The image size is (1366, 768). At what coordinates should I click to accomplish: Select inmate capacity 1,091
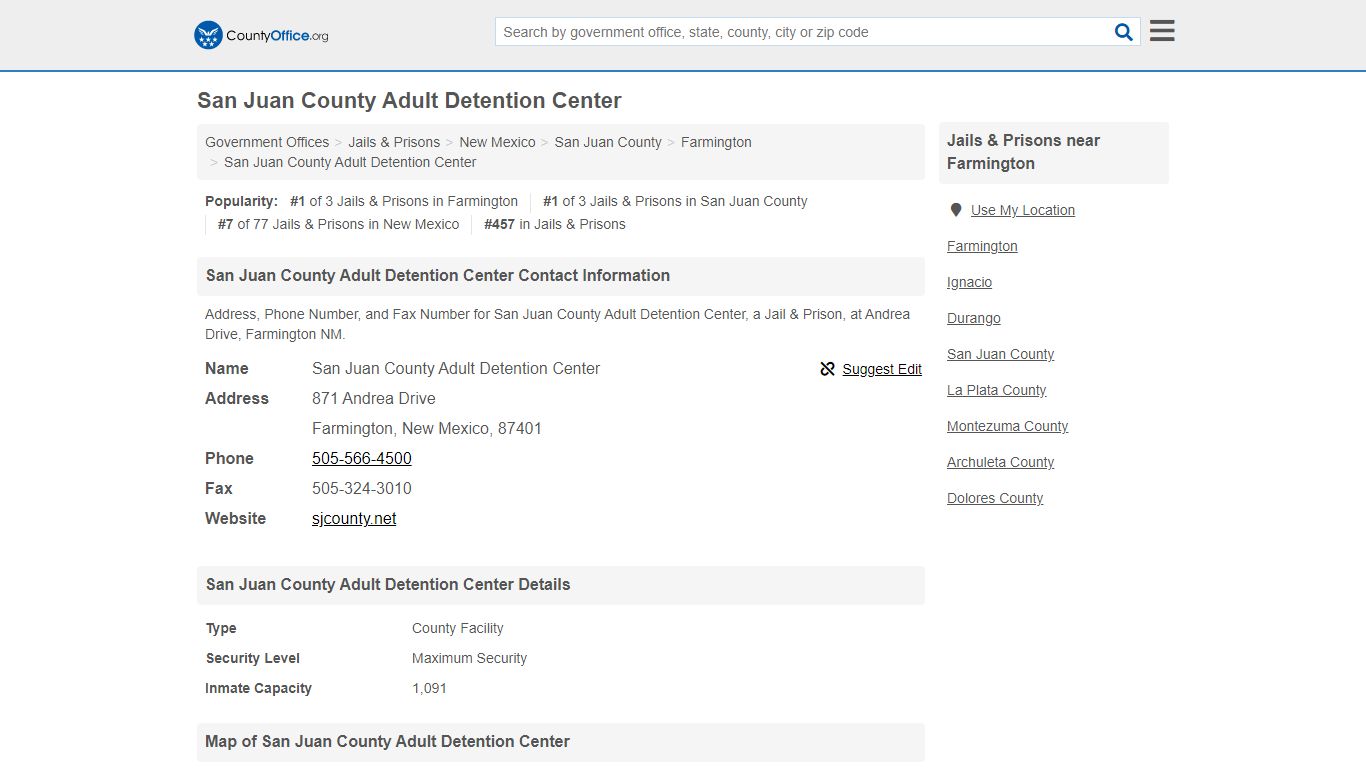tap(429, 688)
